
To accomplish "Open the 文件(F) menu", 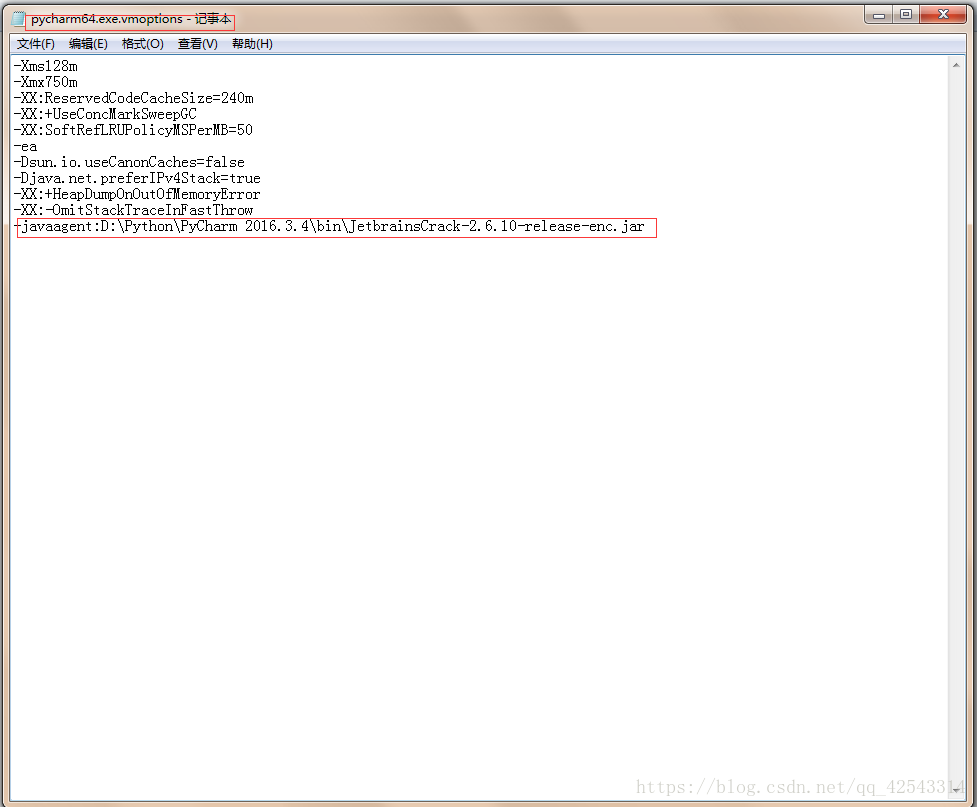I will click(x=36, y=44).
